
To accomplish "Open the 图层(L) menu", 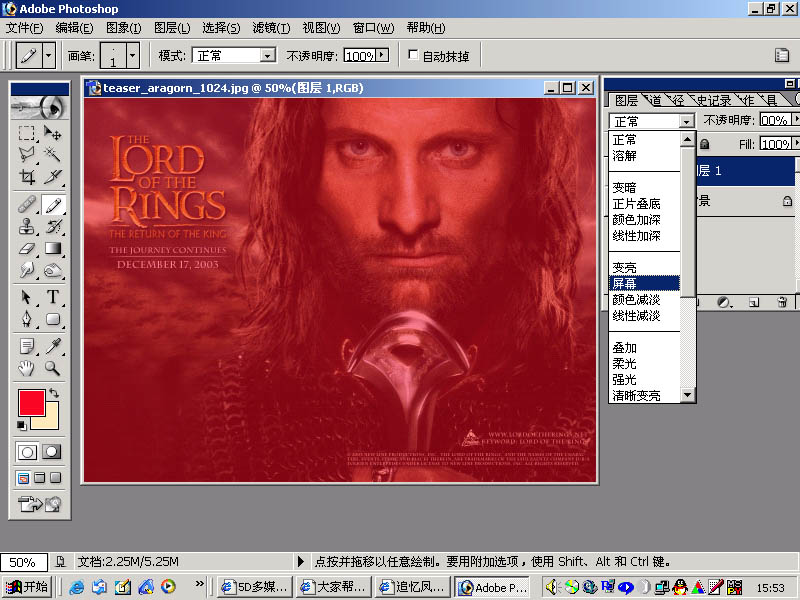I will (x=172, y=28).
